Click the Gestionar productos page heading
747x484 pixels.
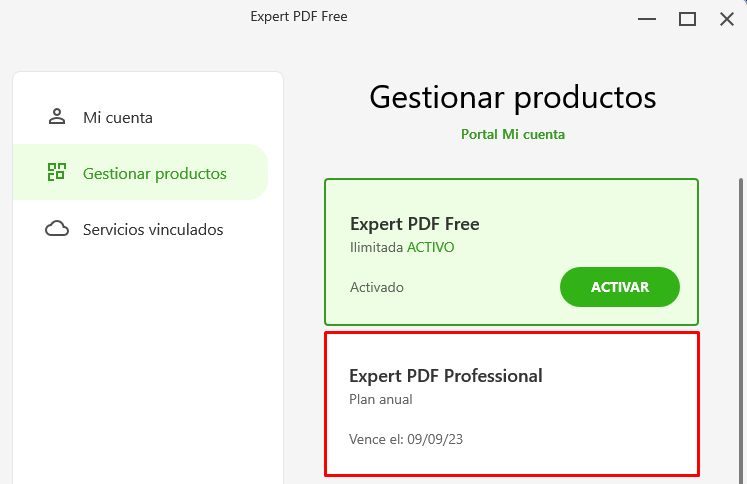pos(513,98)
